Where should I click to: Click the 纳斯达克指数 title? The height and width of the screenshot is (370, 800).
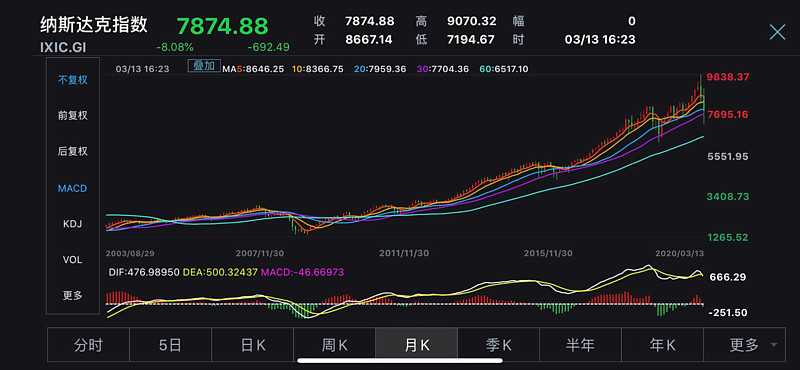pyautogui.click(x=94, y=24)
